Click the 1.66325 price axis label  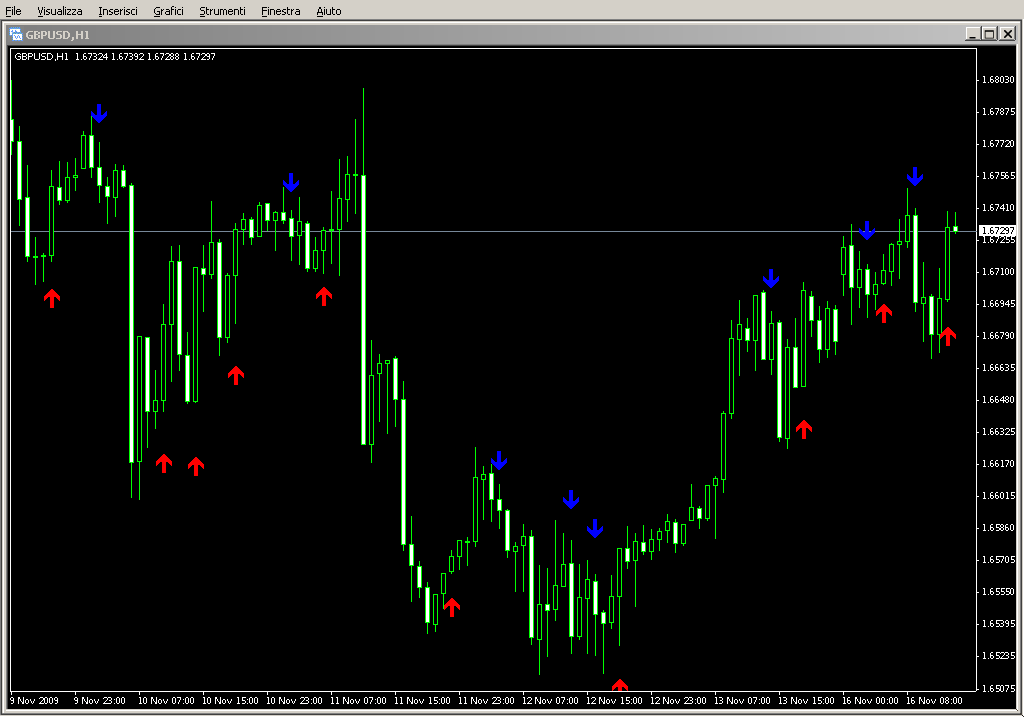(999, 432)
